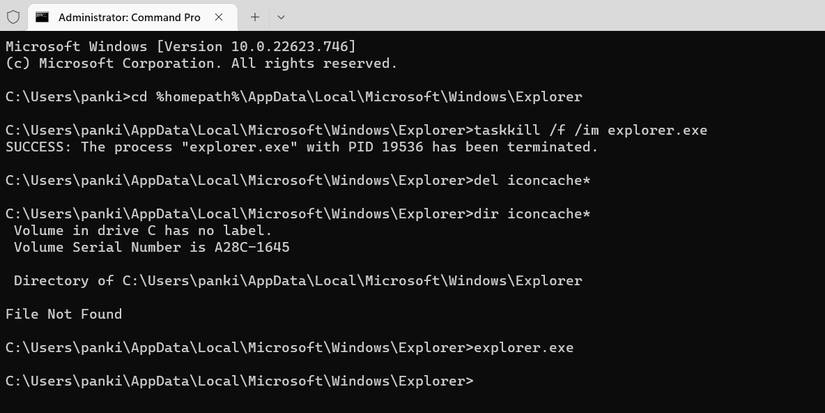Click the administrator shield icon
This screenshot has width=825, height=413.
click(13, 17)
